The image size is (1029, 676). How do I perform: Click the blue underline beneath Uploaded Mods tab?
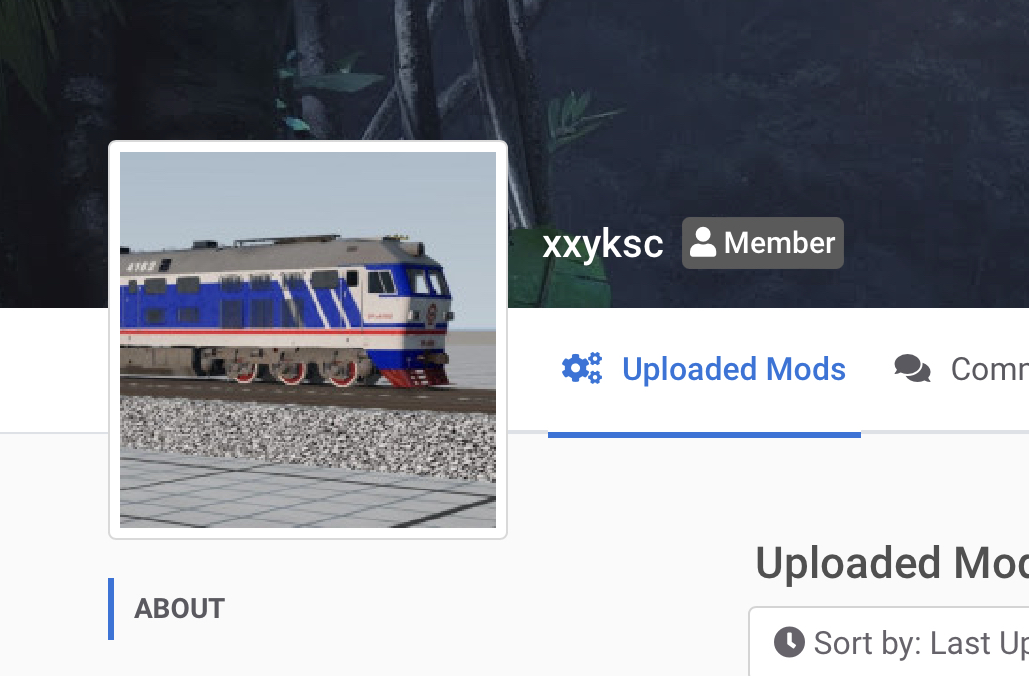(x=704, y=434)
